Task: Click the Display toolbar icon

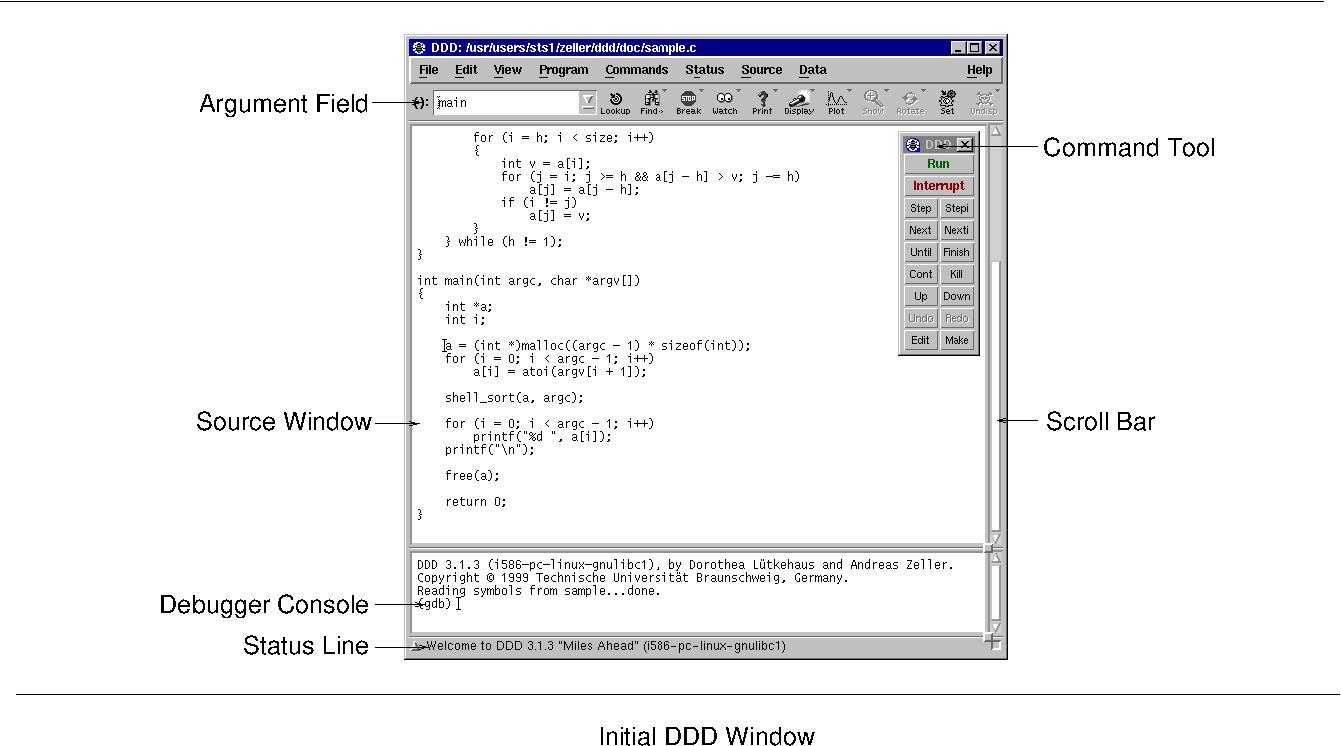Action: pos(799,102)
